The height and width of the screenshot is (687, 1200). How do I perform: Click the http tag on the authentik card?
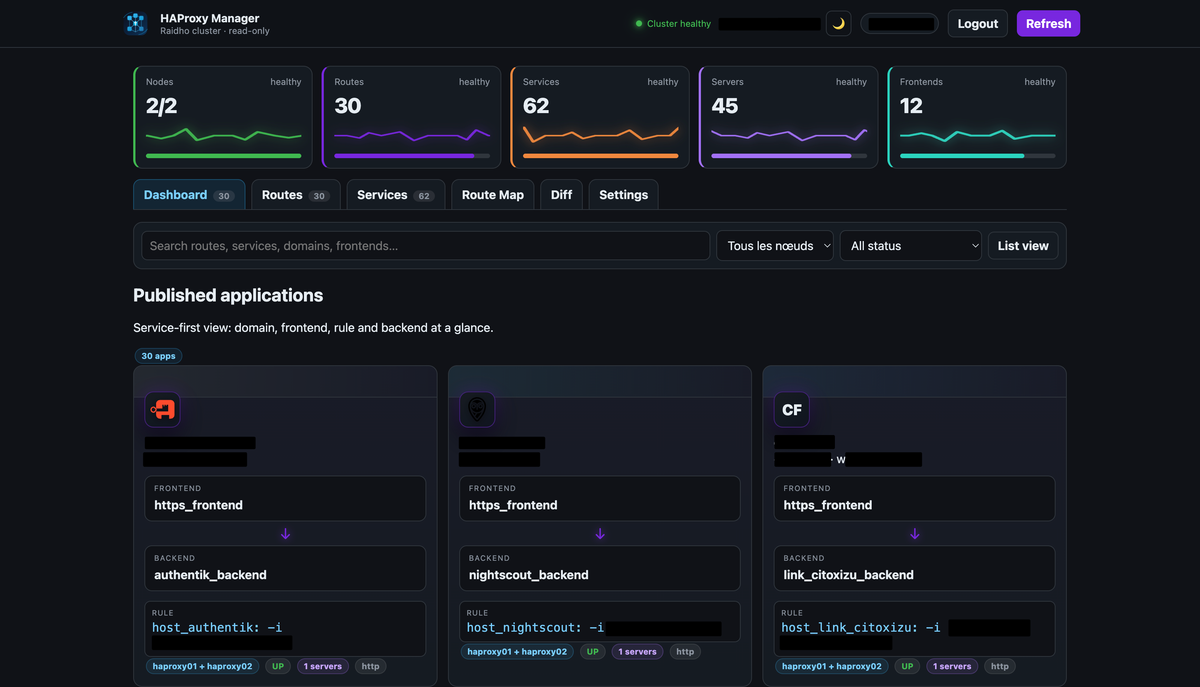[370, 666]
